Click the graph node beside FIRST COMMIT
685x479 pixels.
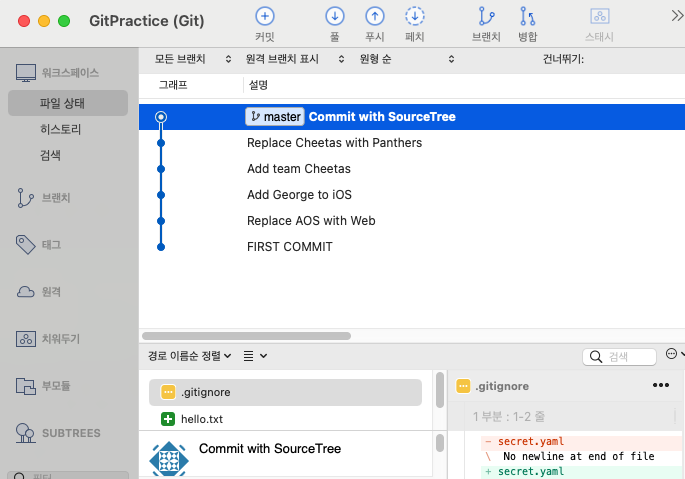coord(161,247)
